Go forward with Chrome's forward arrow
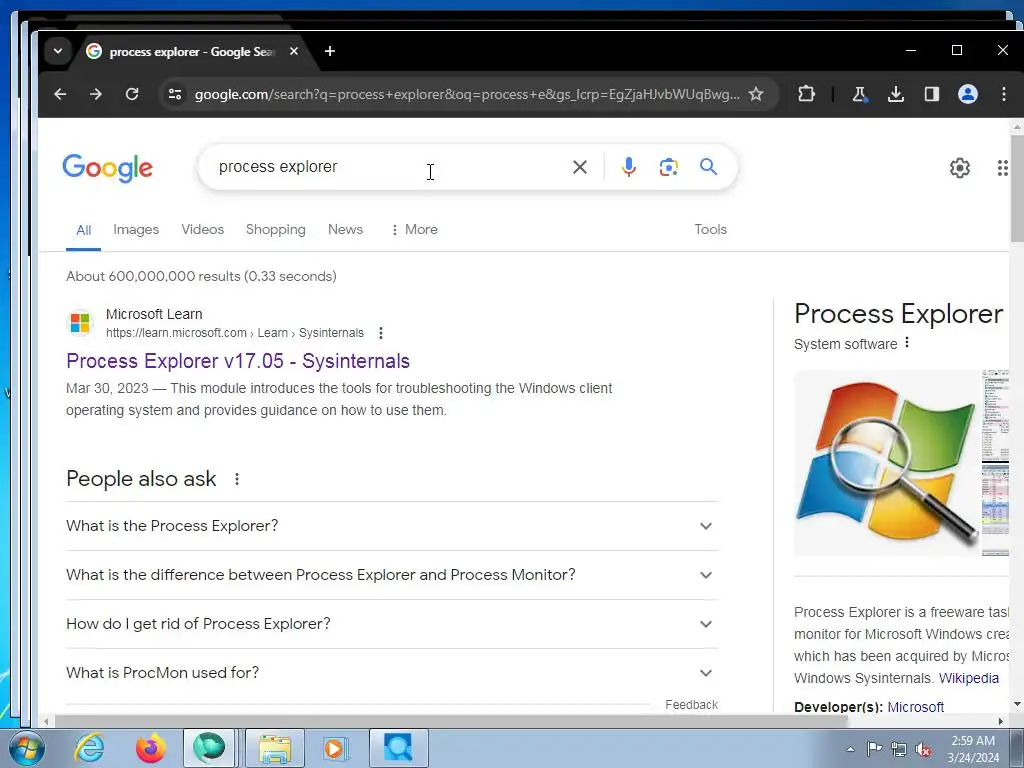 point(96,94)
